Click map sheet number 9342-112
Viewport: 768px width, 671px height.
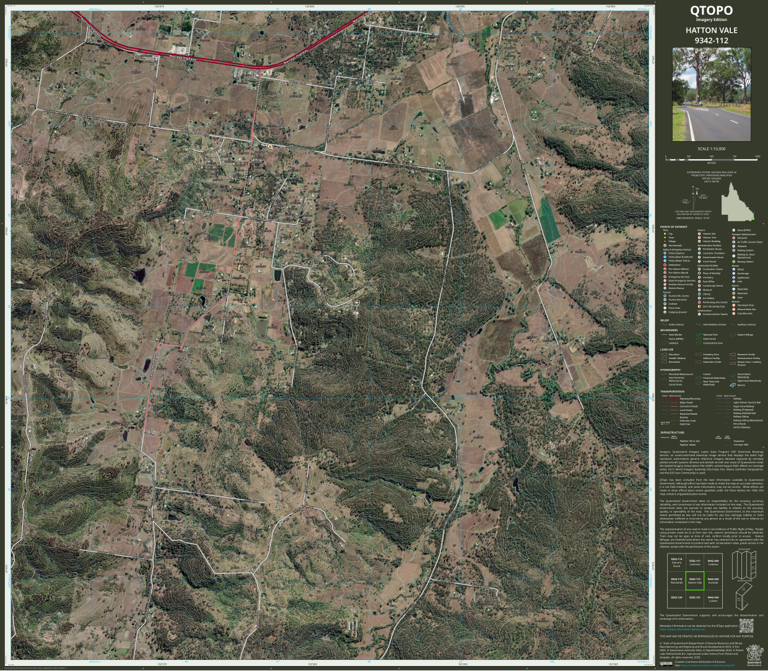(x=711, y=41)
